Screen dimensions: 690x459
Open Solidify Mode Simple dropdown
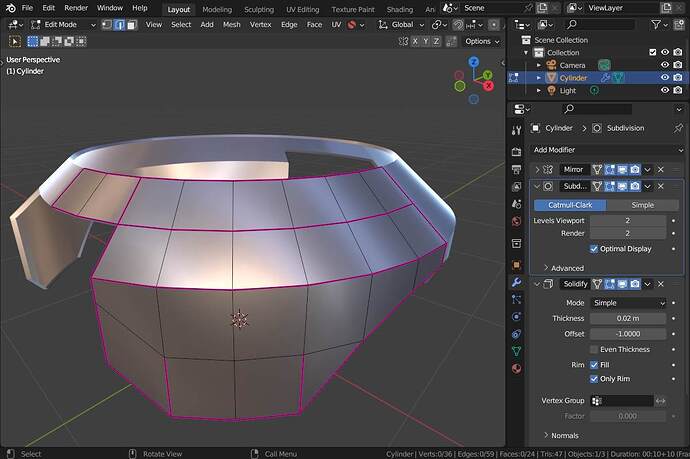pyautogui.click(x=628, y=303)
